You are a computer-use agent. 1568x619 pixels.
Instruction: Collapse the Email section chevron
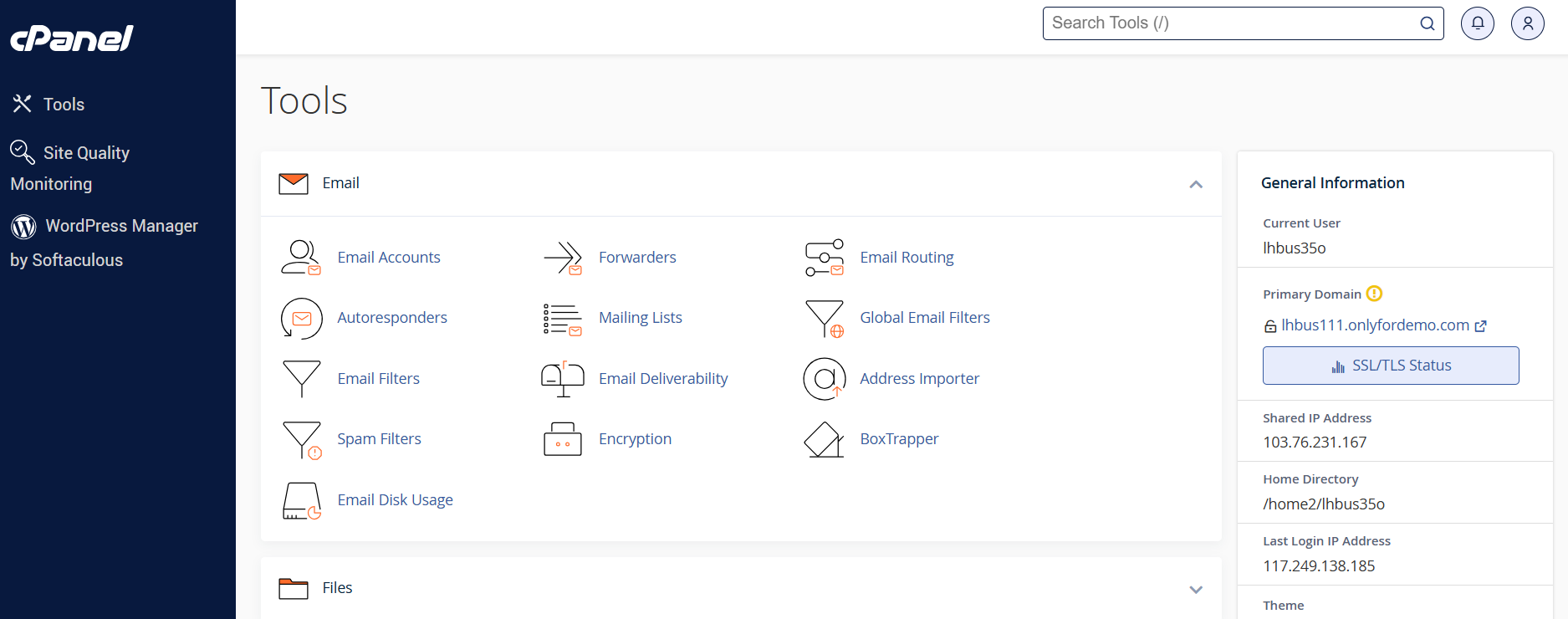pyautogui.click(x=1196, y=184)
